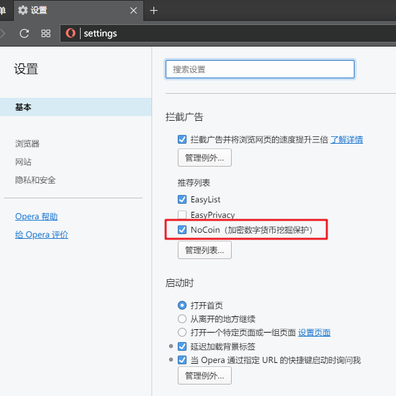Select 基本 in the settings sidebar

(x=76, y=107)
